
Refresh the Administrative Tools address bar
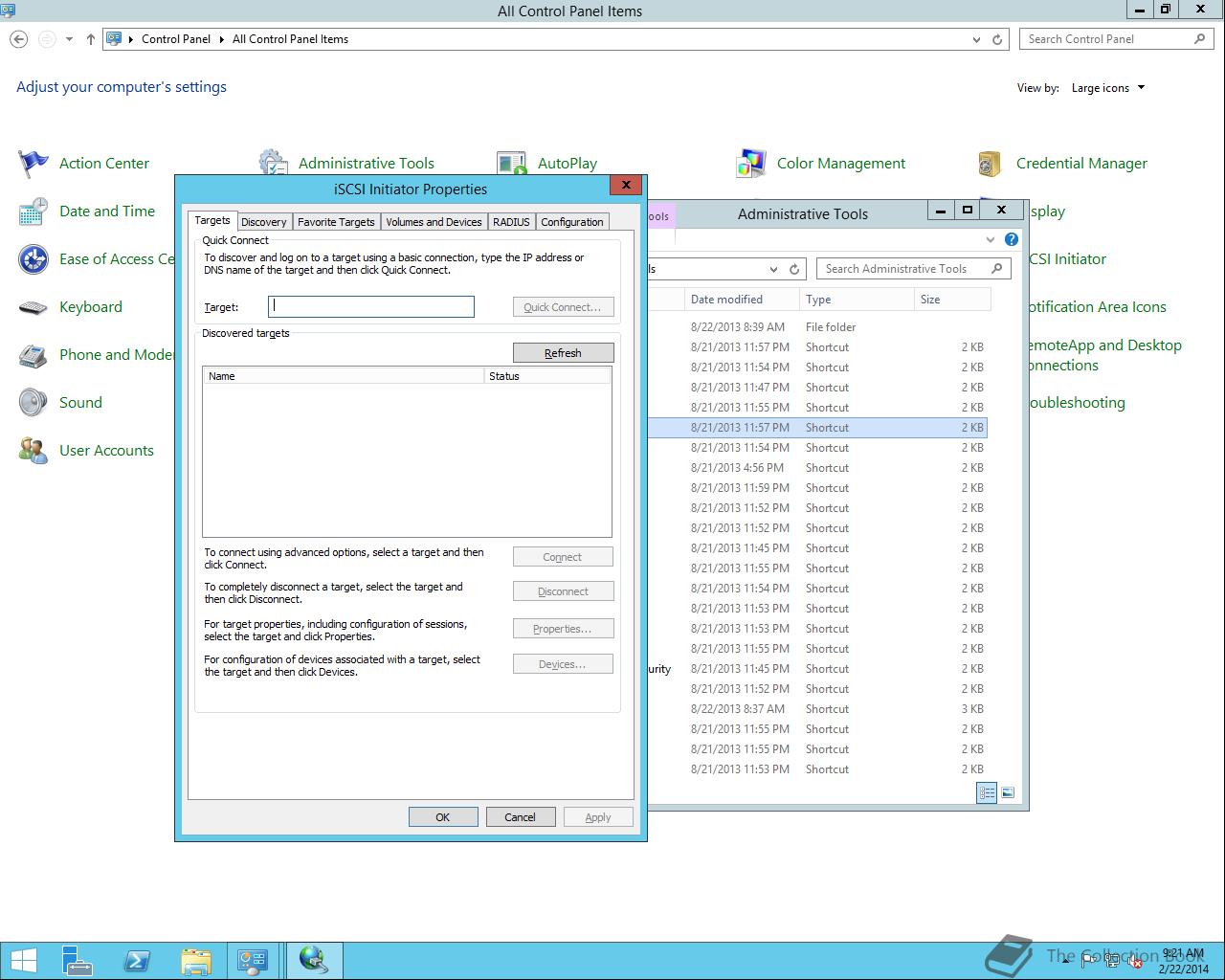click(x=794, y=269)
